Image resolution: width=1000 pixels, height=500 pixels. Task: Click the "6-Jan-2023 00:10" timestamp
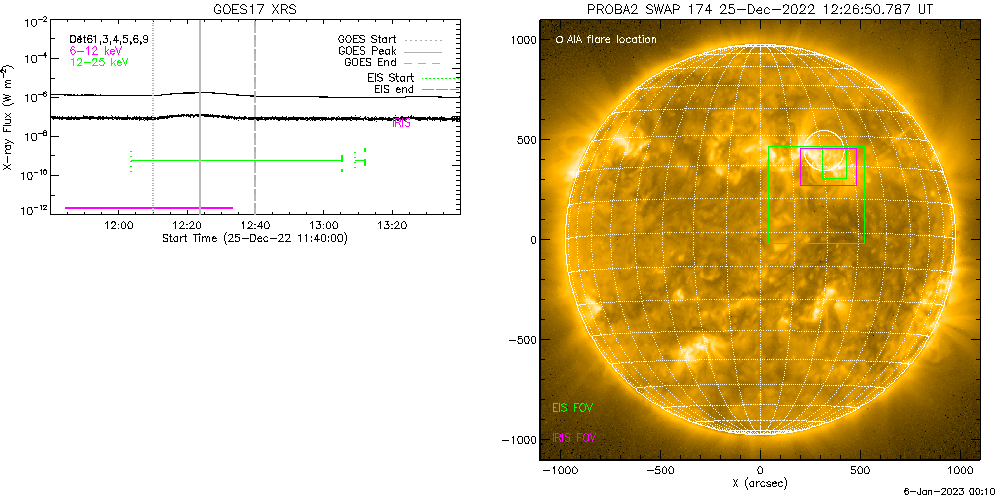pyautogui.click(x=950, y=493)
